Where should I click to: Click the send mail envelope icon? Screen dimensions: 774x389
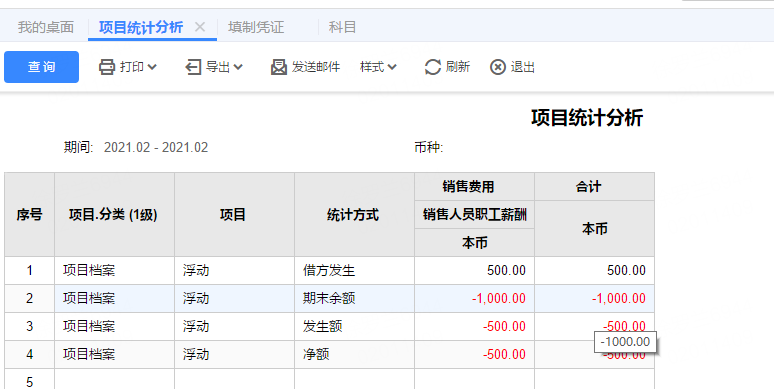click(x=279, y=67)
